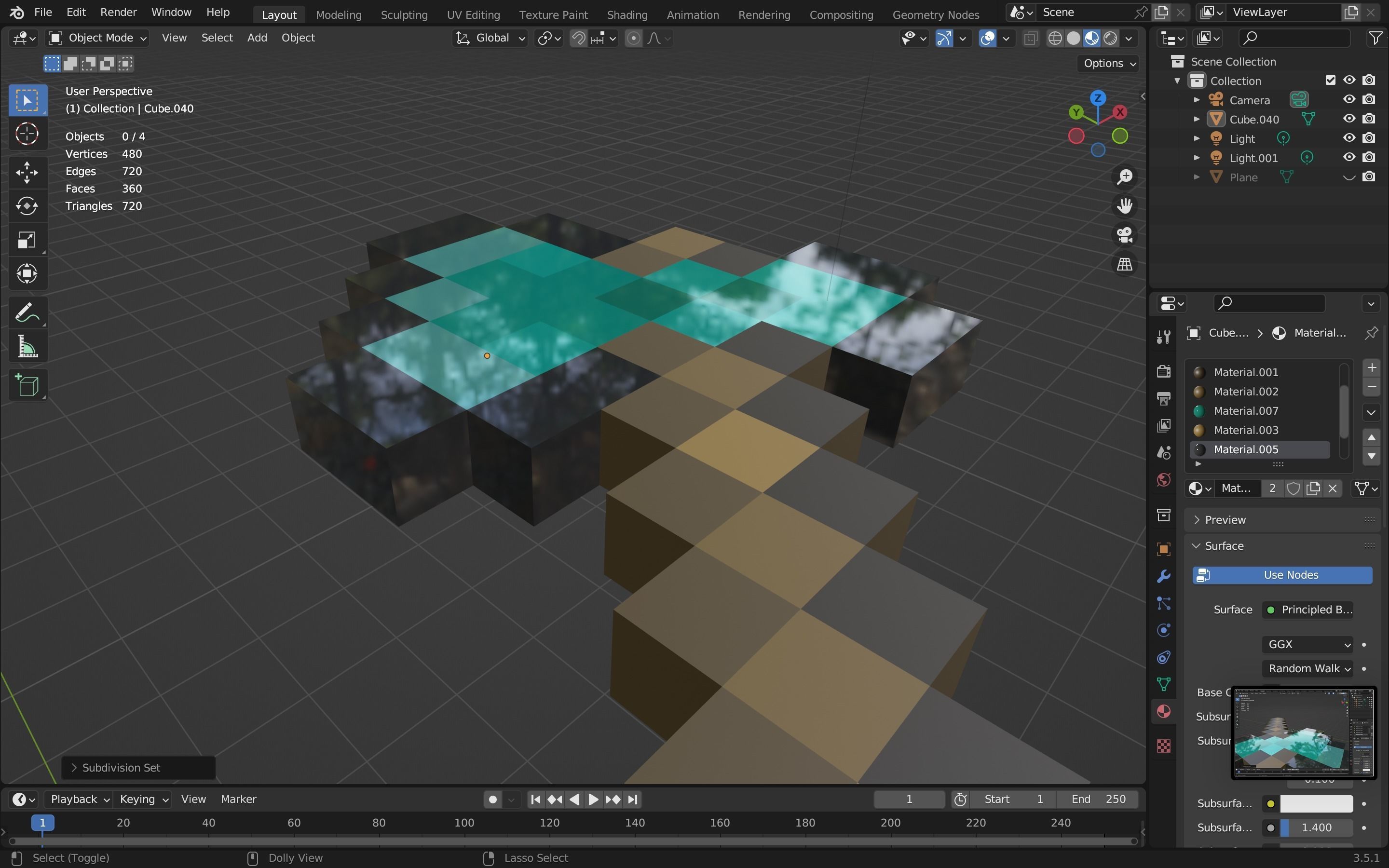Viewport: 1389px width, 868px height.
Task: Collapse the Surface panel
Action: click(1224, 545)
